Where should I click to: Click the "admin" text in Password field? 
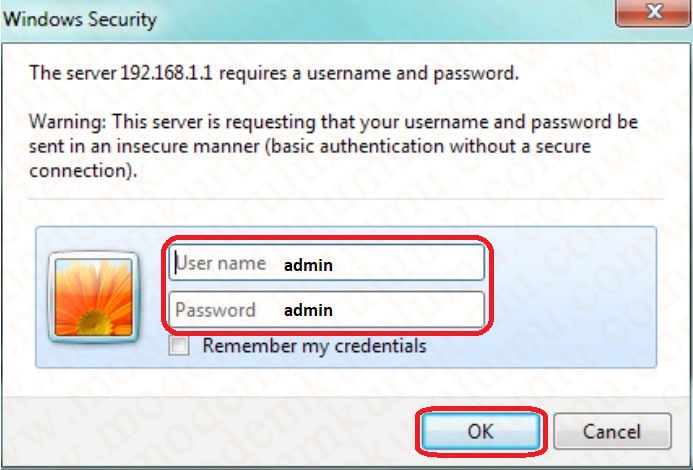coord(308,310)
